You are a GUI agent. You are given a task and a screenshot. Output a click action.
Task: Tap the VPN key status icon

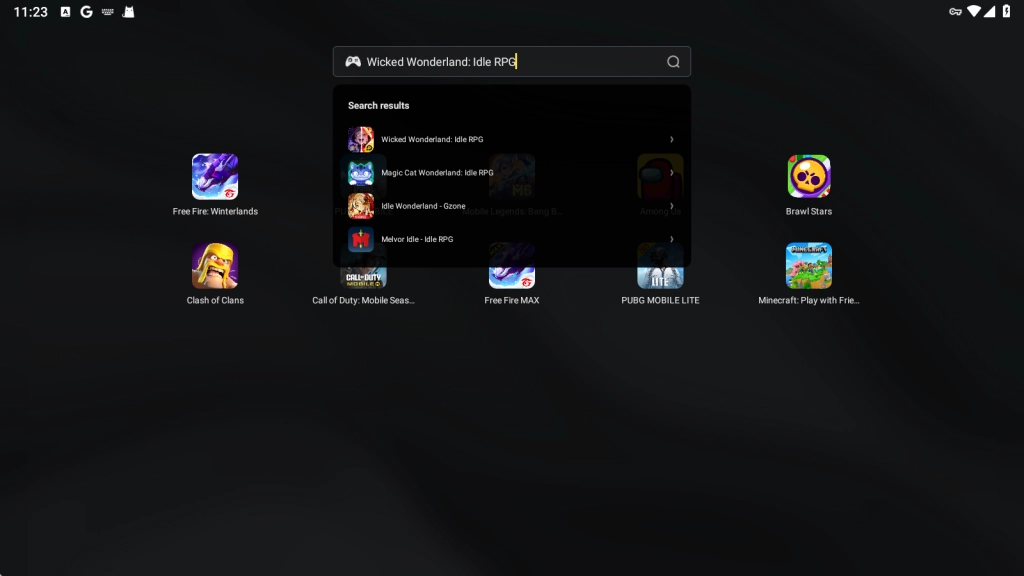point(955,12)
